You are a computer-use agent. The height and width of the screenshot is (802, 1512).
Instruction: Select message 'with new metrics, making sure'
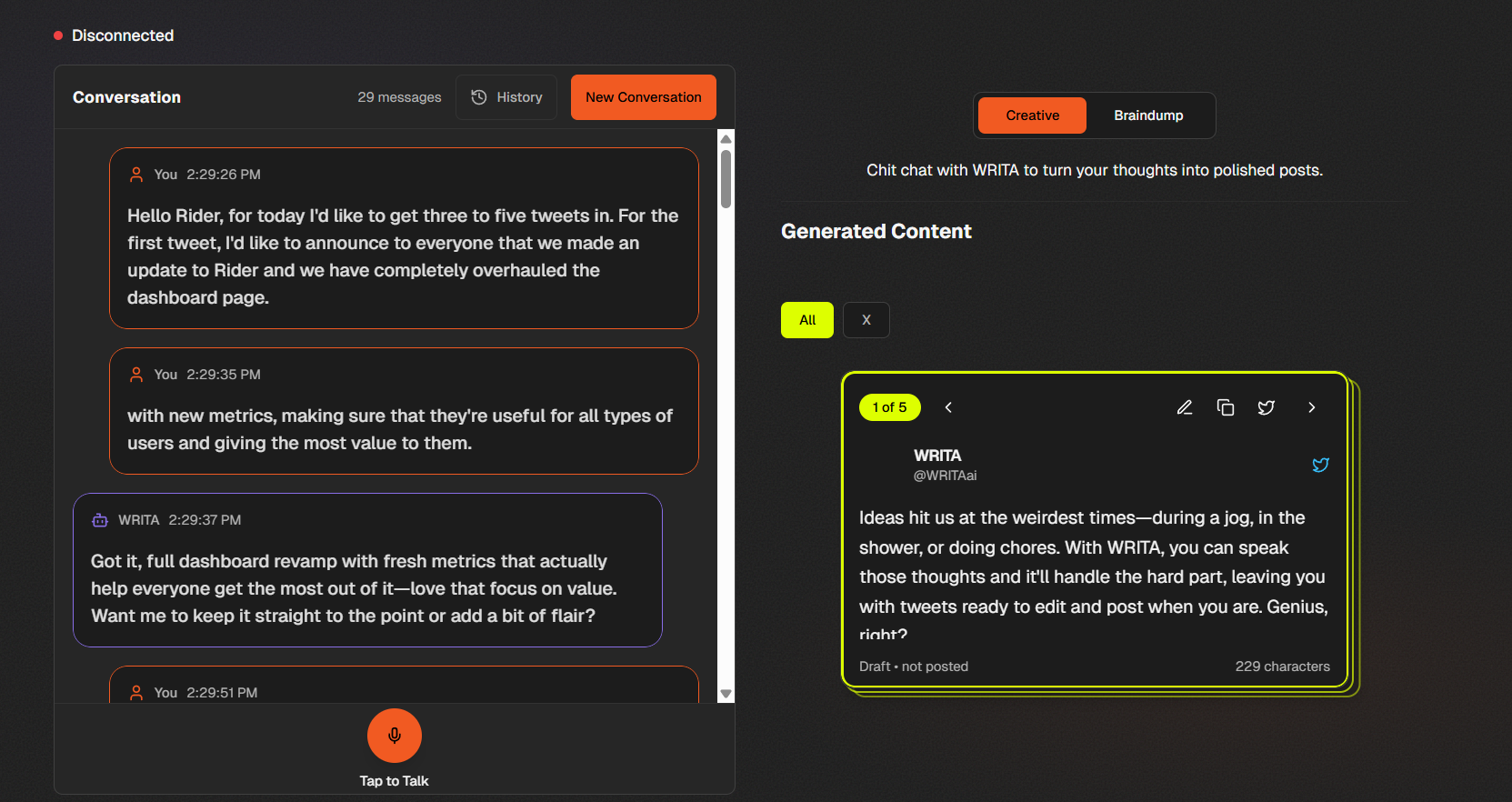click(404, 411)
